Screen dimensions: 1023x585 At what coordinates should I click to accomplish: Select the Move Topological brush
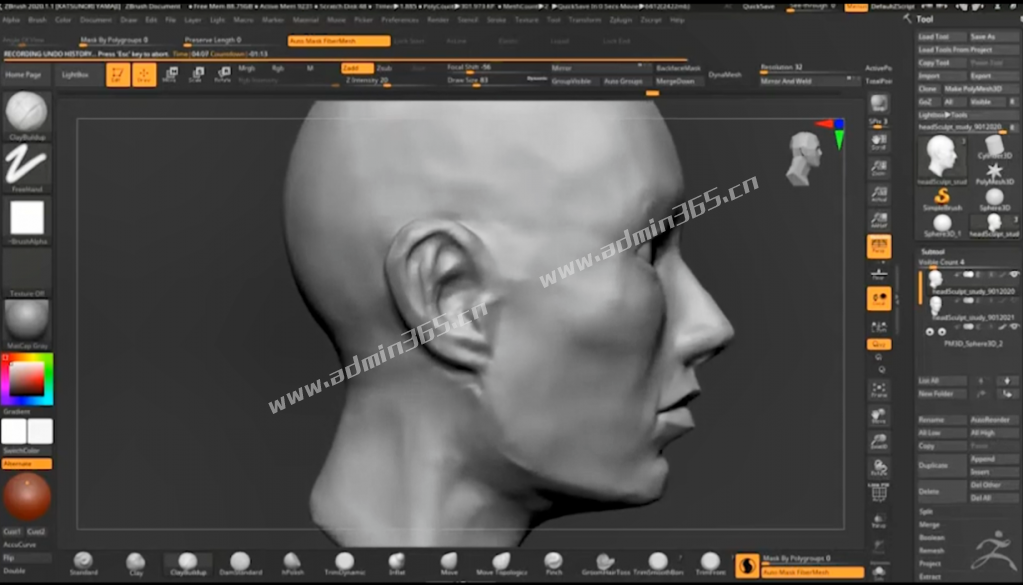(x=501, y=563)
